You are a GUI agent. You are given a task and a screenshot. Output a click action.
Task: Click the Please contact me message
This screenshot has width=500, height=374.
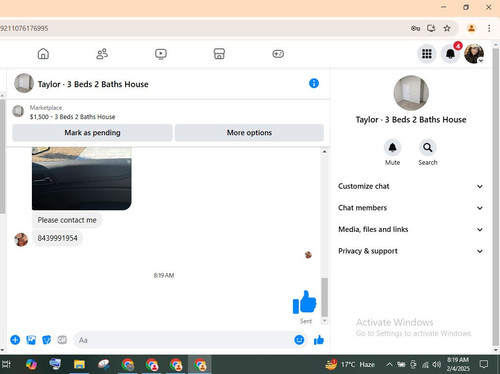click(67, 220)
